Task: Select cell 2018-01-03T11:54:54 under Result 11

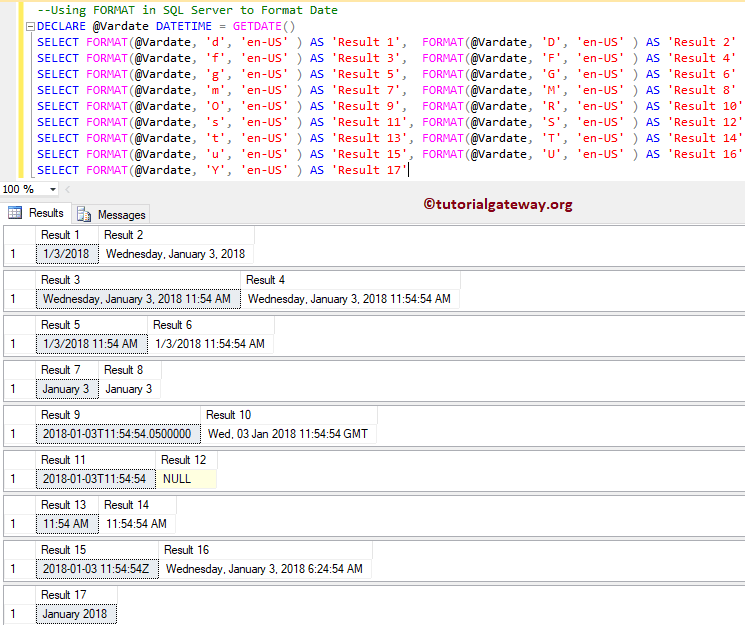Action: (x=96, y=479)
